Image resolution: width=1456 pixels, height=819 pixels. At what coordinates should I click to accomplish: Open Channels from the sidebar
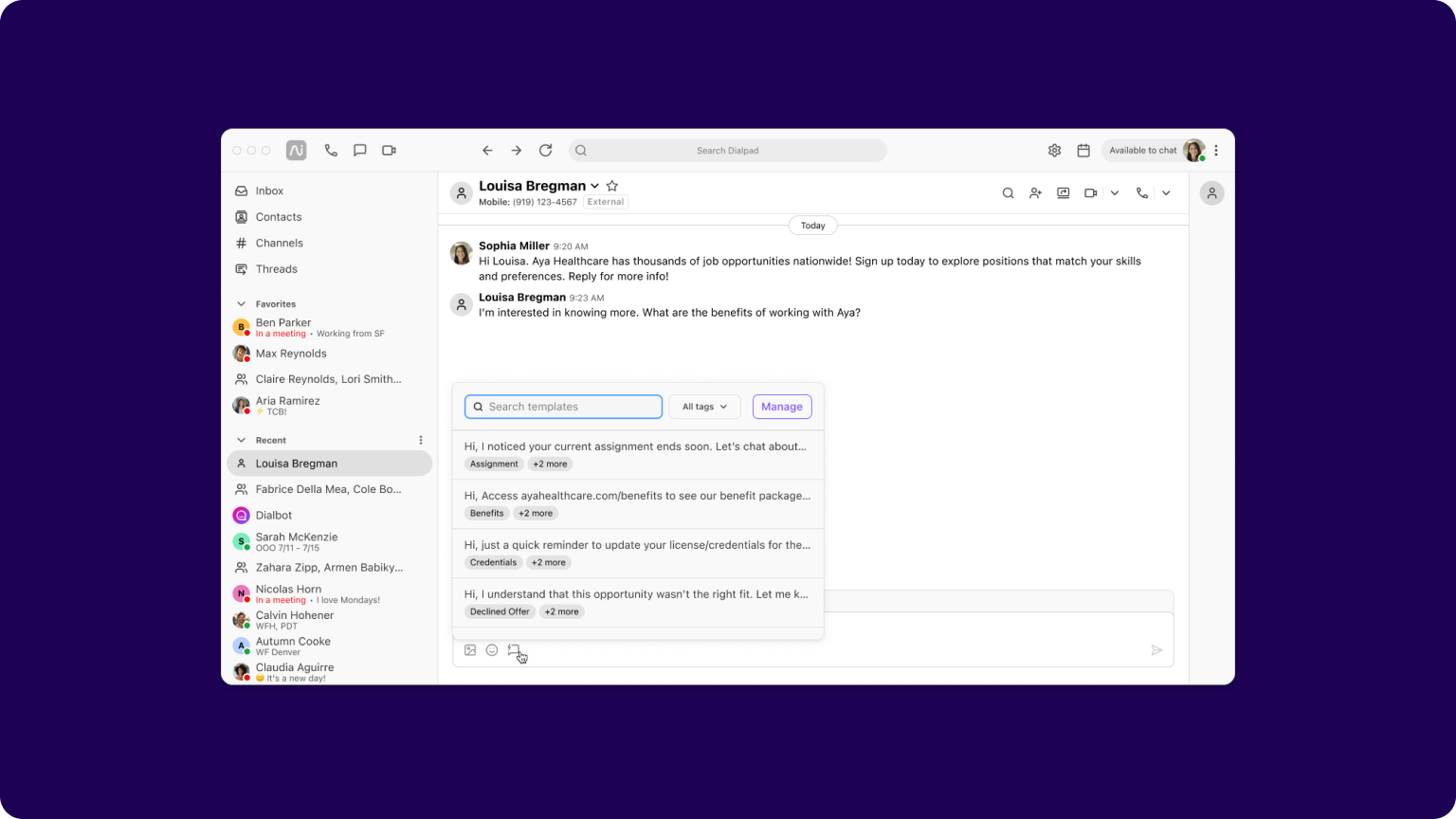[x=281, y=243]
